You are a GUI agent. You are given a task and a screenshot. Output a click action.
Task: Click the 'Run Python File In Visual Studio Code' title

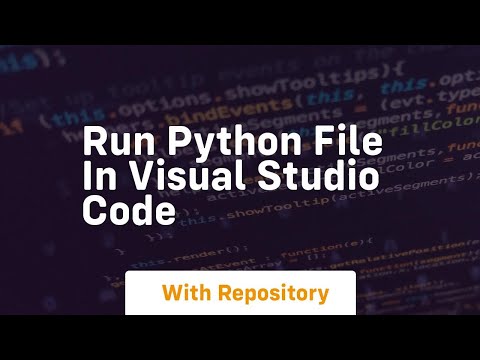233,176
